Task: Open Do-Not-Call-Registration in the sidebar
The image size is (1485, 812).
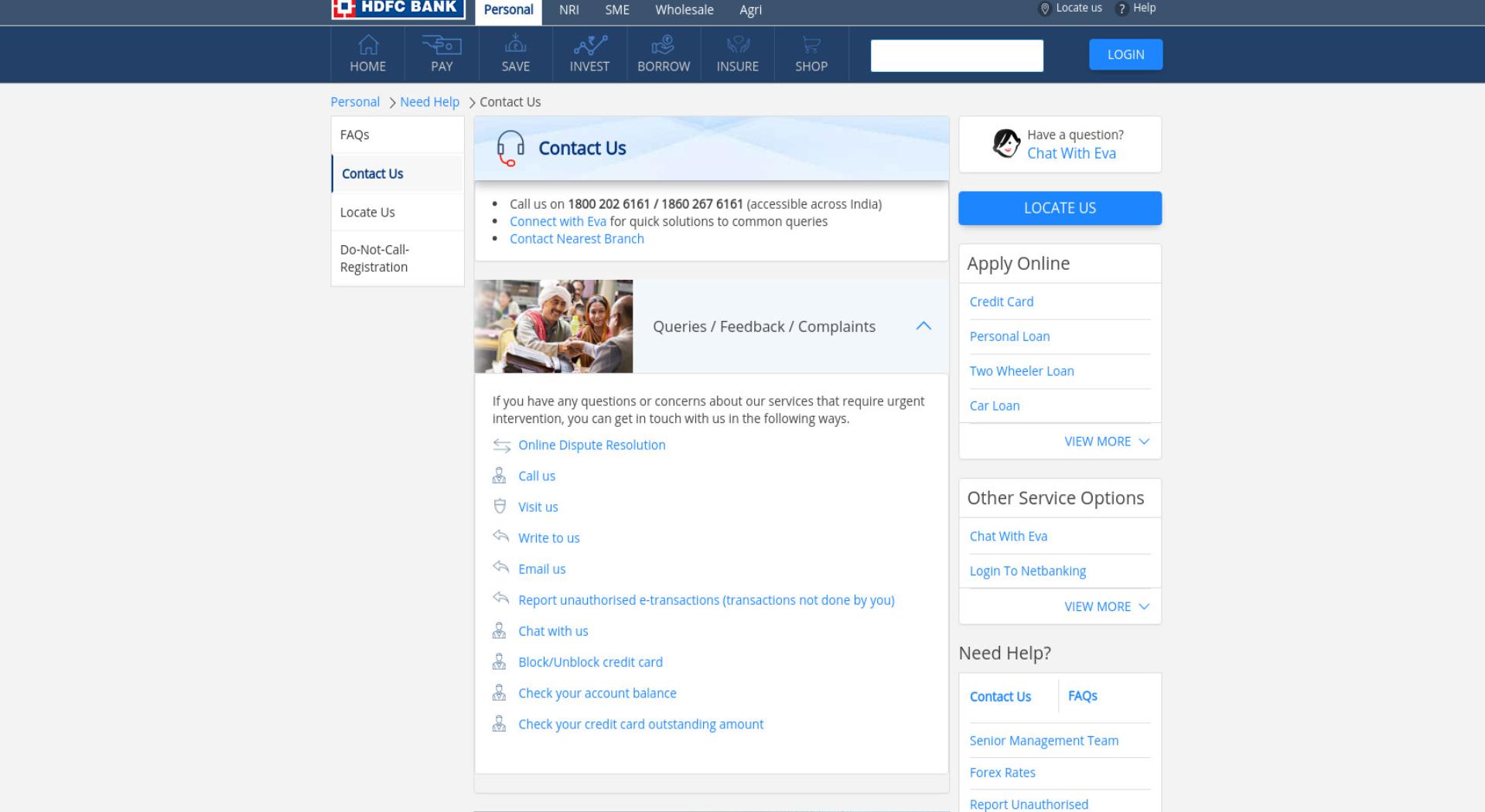Action: [x=398, y=258]
